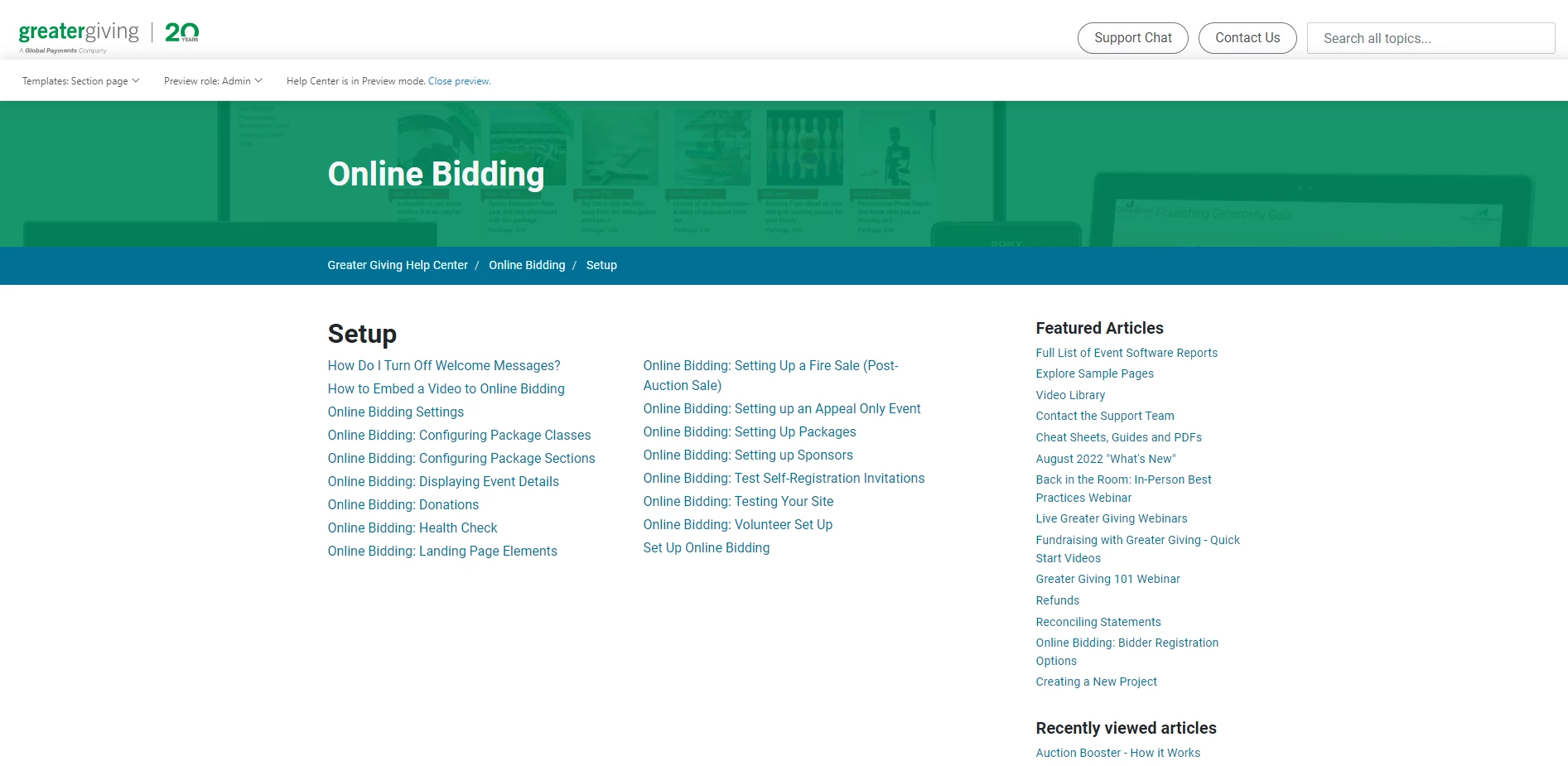Open Test Self-Registration Invitations article
This screenshot has width=1568, height=766.
click(x=784, y=478)
